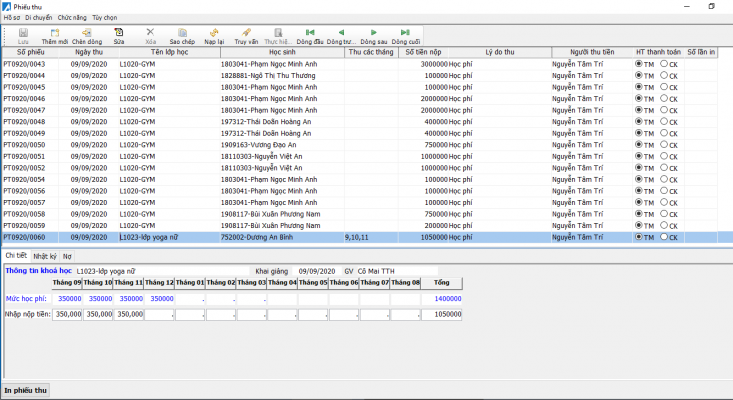
Task: Sort by Ngày thu column header
Action: (89, 52)
